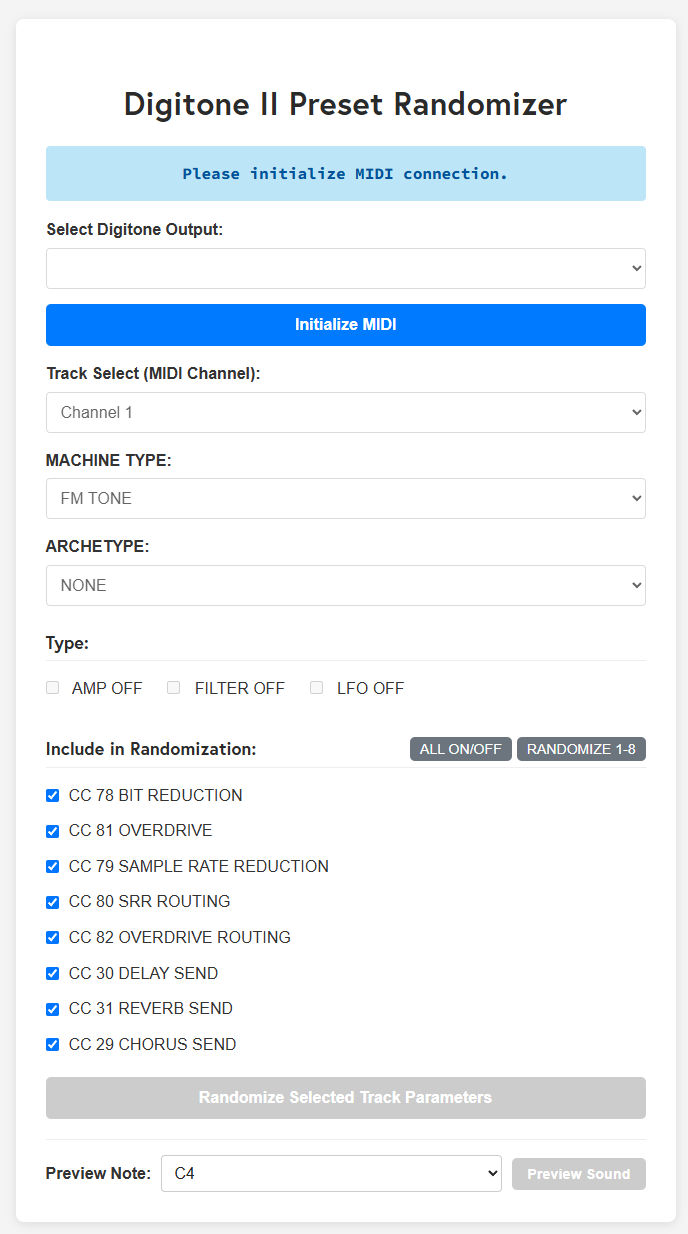Open the Select Digitone Output dropdown
Screen dimensions: 688x1234
click(345, 269)
